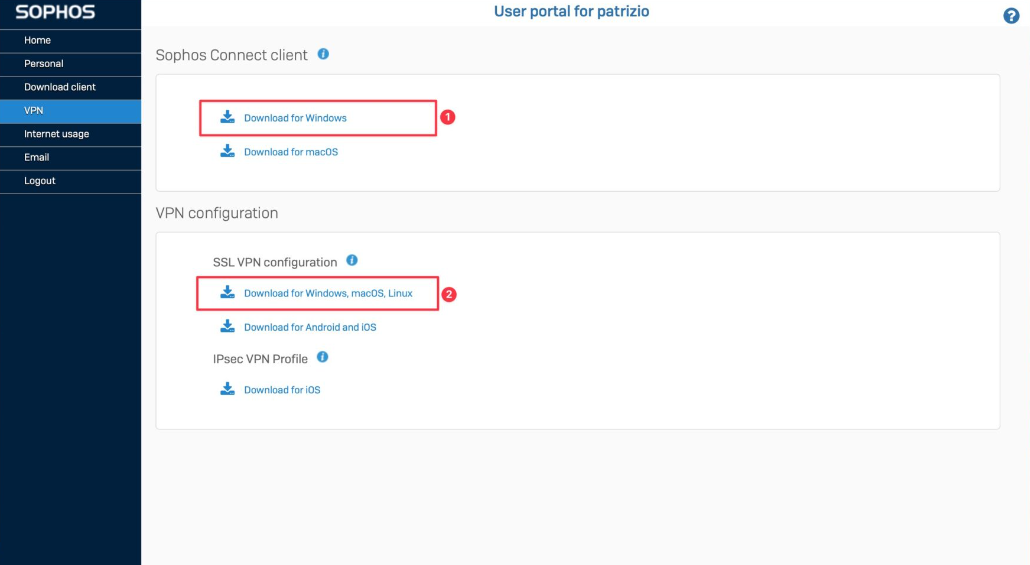Click the Sophos logo
This screenshot has height=565, width=1030.
click(x=55, y=12)
